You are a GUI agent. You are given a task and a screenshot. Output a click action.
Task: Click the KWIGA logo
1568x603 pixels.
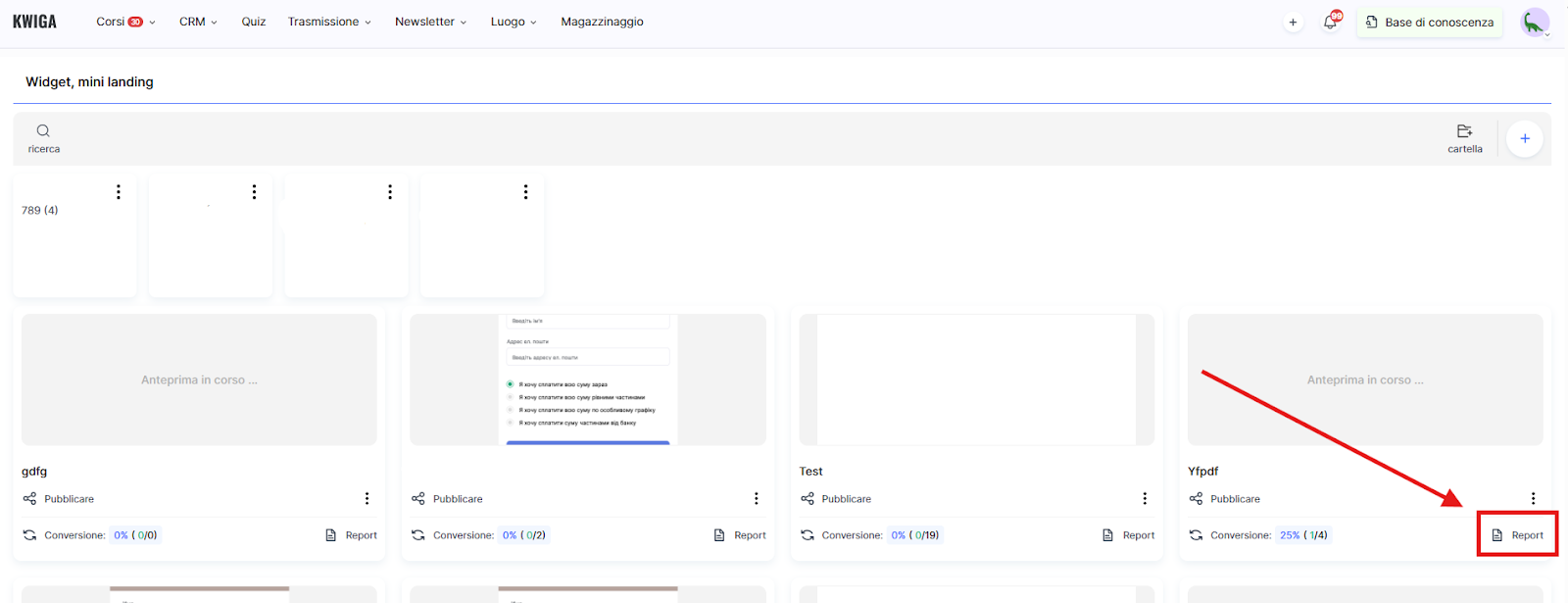coord(34,22)
